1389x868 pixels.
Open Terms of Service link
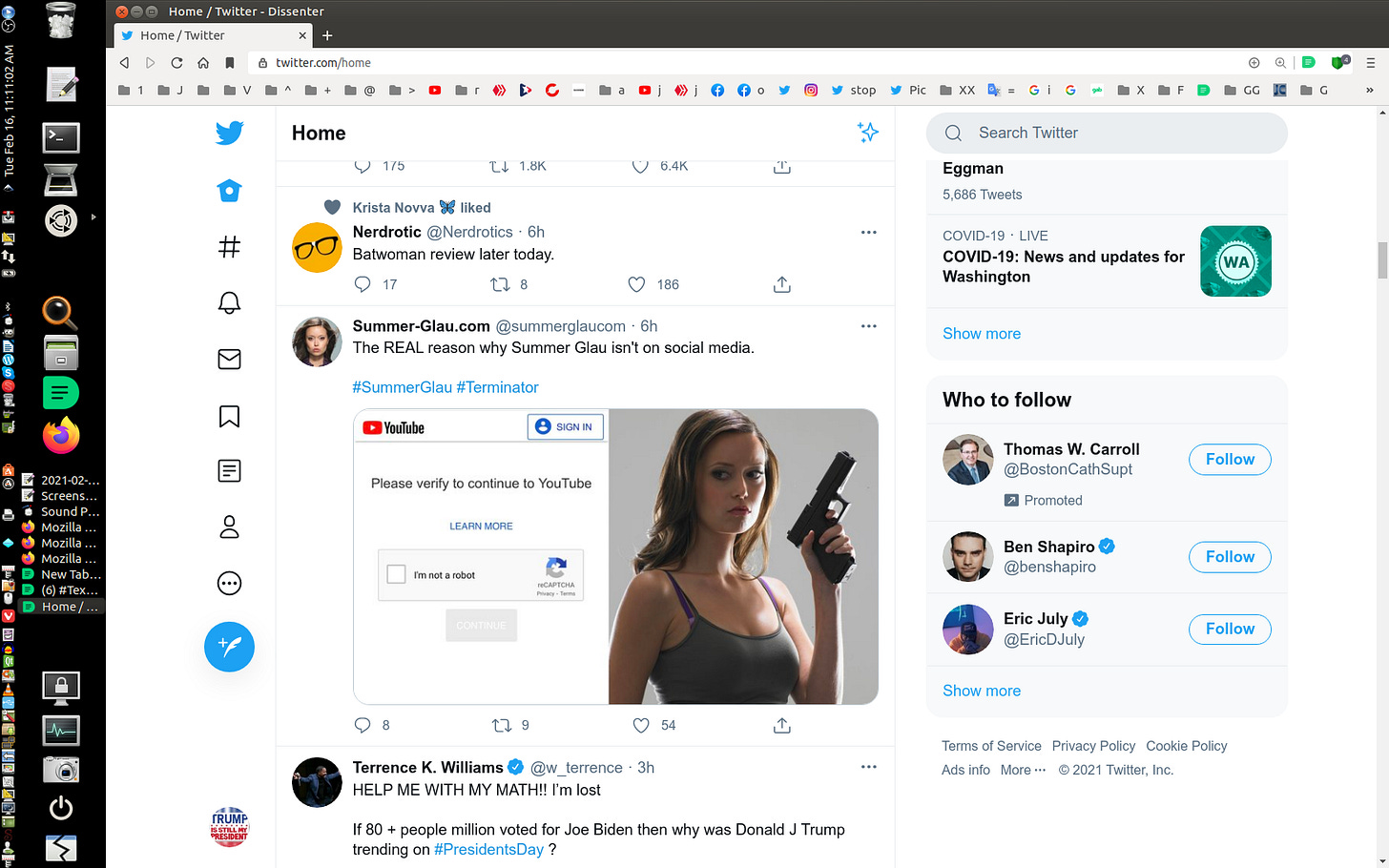(991, 746)
